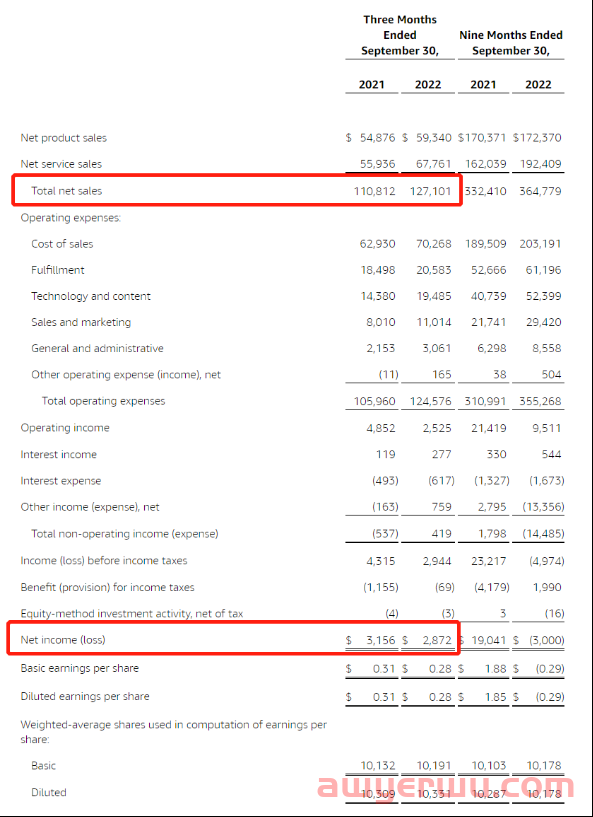Click the 'Net income (loss)' label
This screenshot has width=593, height=817.
[x=63, y=640]
